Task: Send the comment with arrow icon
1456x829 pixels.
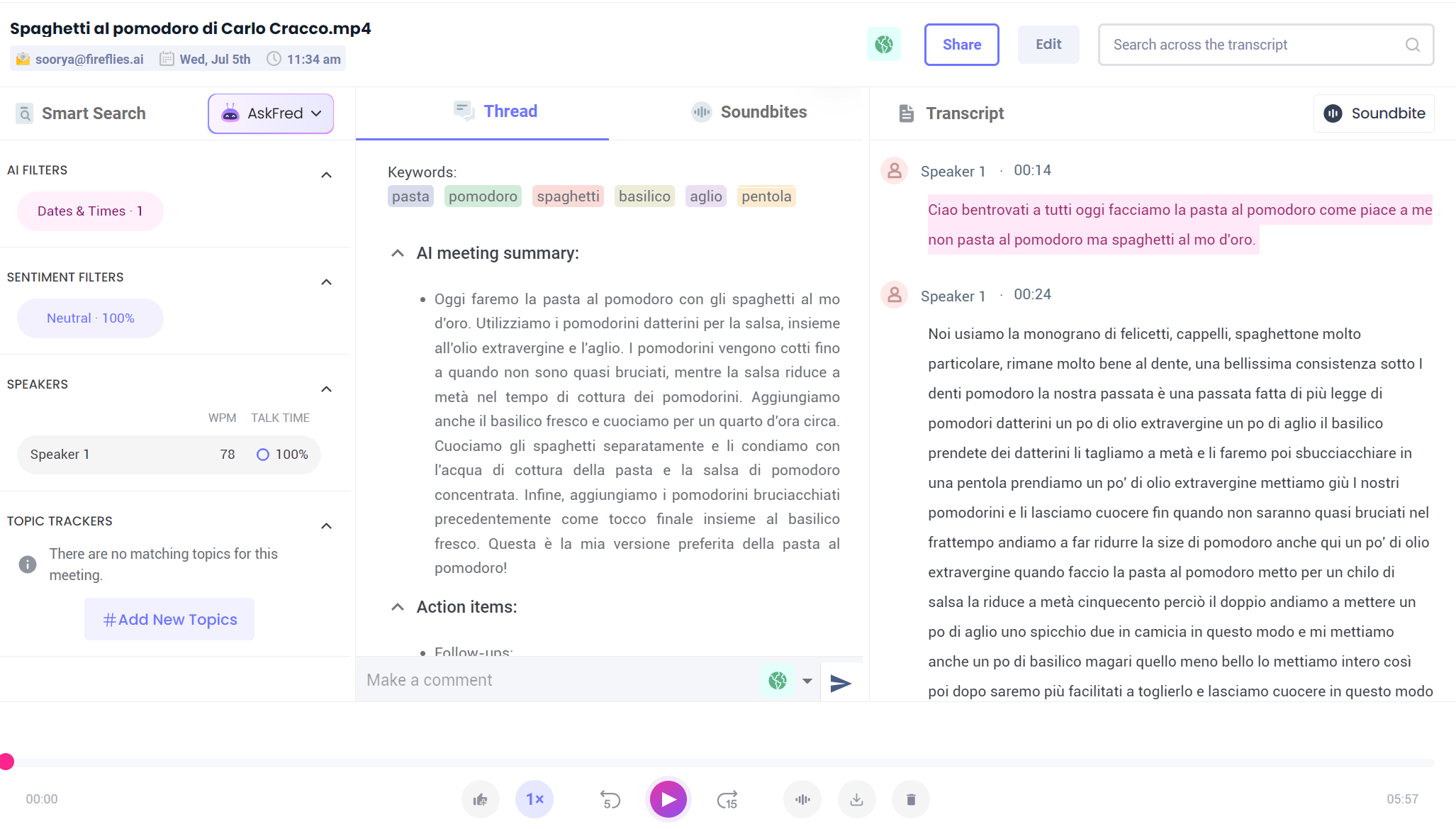Action: click(x=840, y=683)
